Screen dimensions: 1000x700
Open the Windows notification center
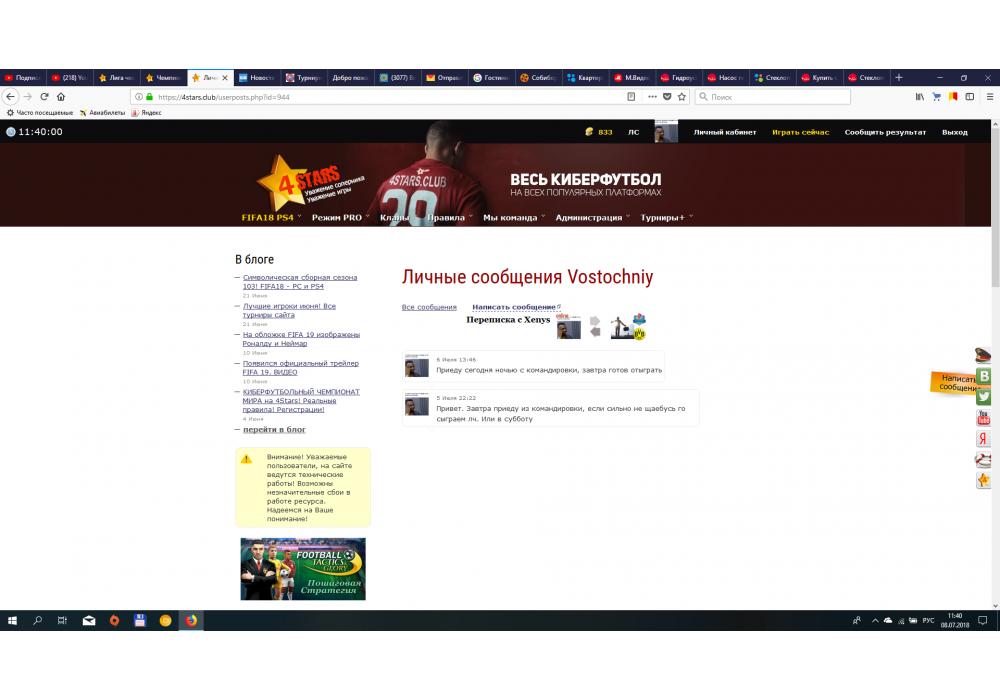coord(983,620)
